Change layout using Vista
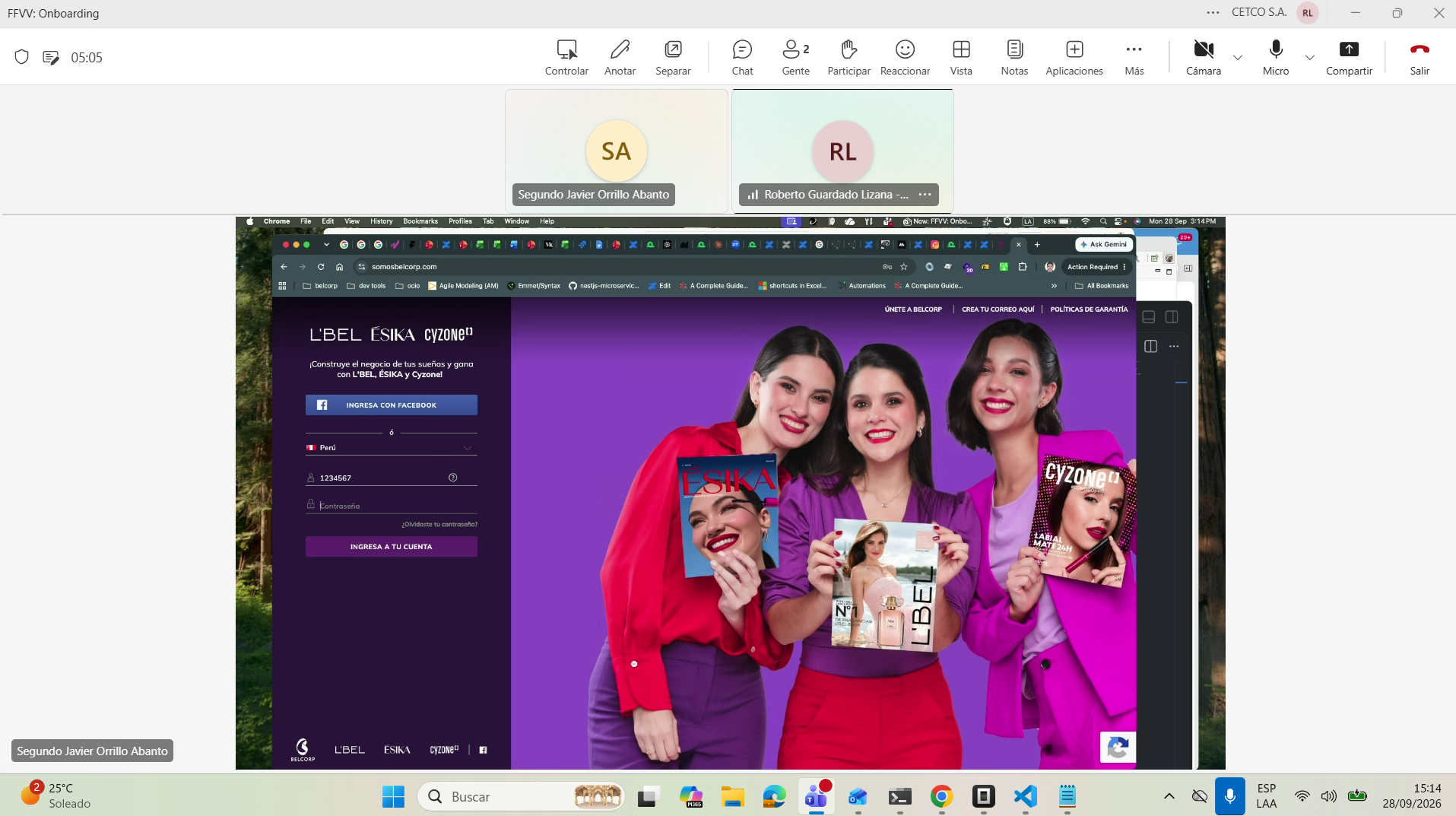 tap(961, 58)
